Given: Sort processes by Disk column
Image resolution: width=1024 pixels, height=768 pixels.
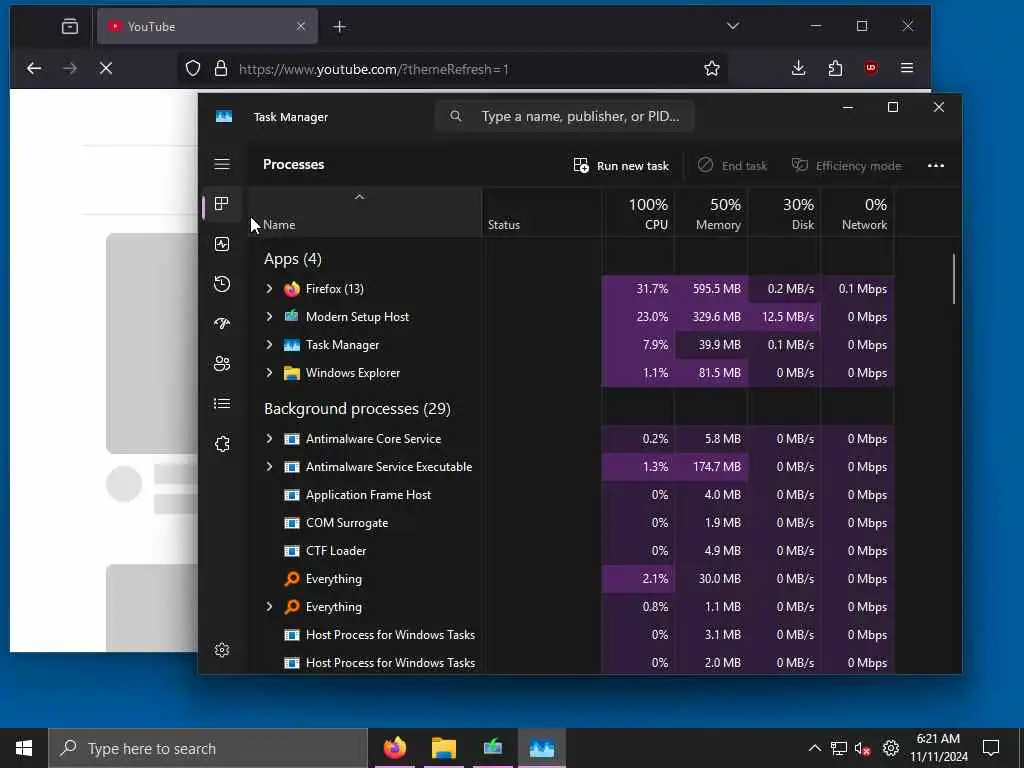Looking at the screenshot, I should 784,212.
